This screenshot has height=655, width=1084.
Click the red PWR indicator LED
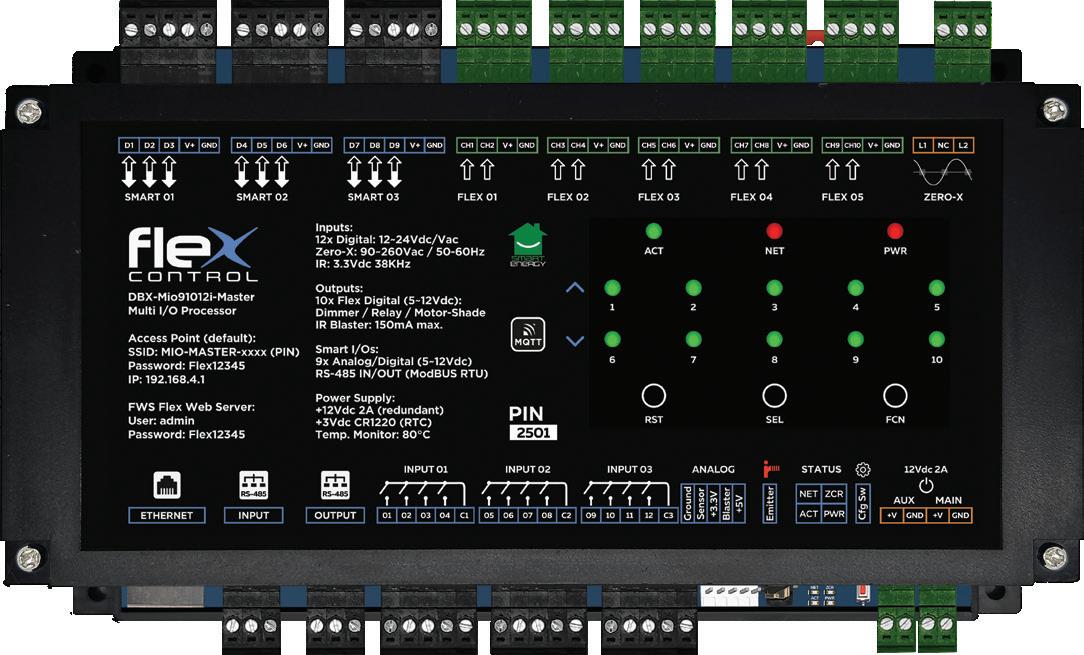(x=895, y=230)
